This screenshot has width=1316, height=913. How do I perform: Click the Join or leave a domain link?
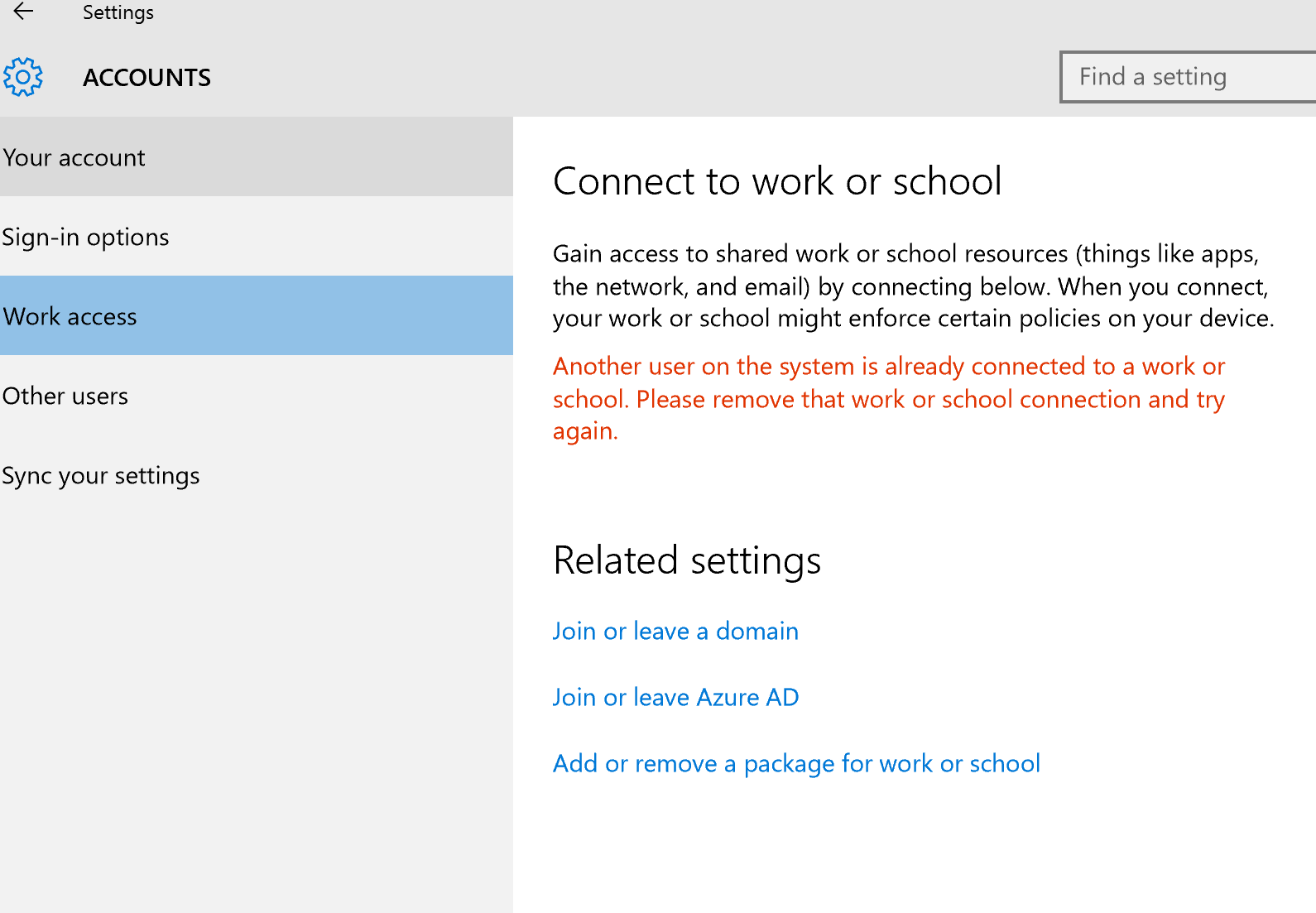675,631
